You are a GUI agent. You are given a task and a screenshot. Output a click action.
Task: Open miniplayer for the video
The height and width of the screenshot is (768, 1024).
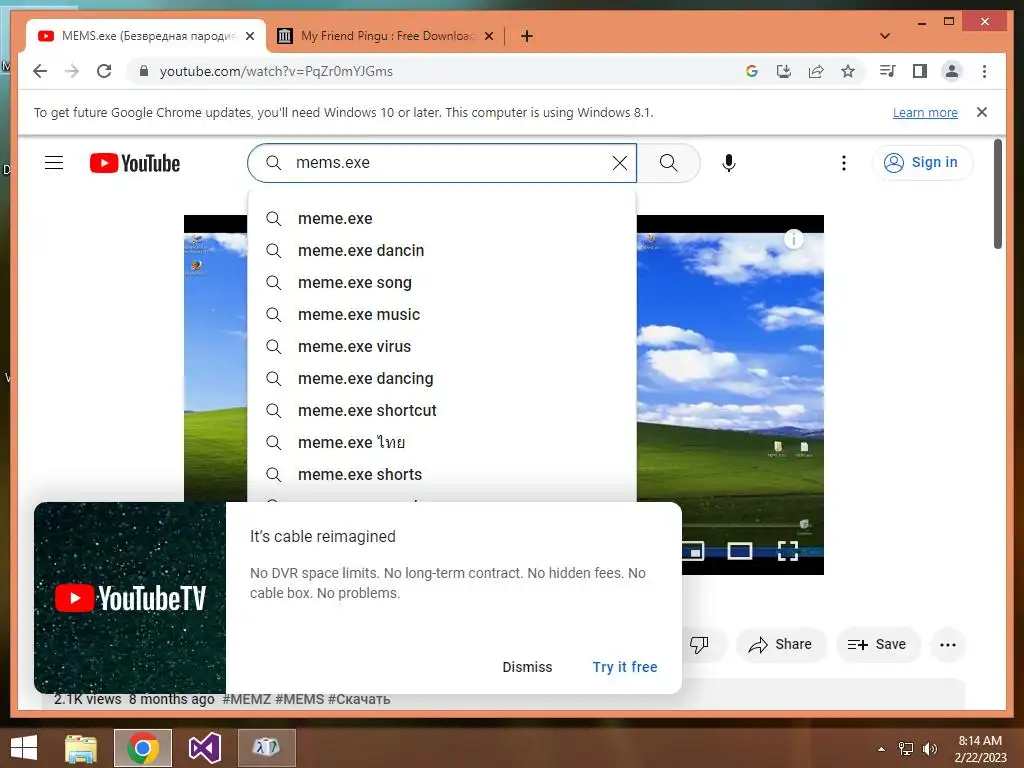pos(693,551)
